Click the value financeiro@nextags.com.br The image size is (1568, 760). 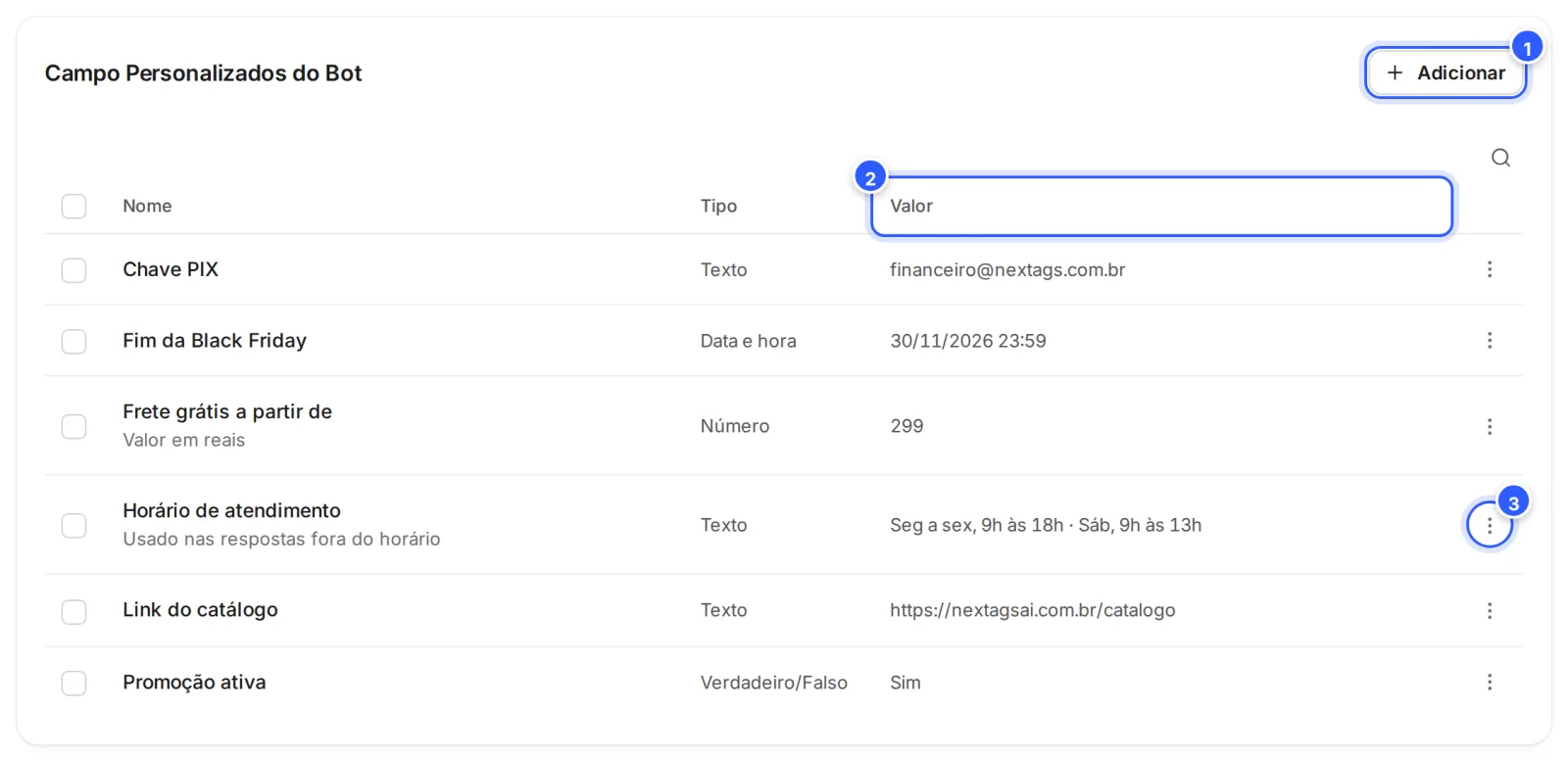pyautogui.click(x=1007, y=269)
